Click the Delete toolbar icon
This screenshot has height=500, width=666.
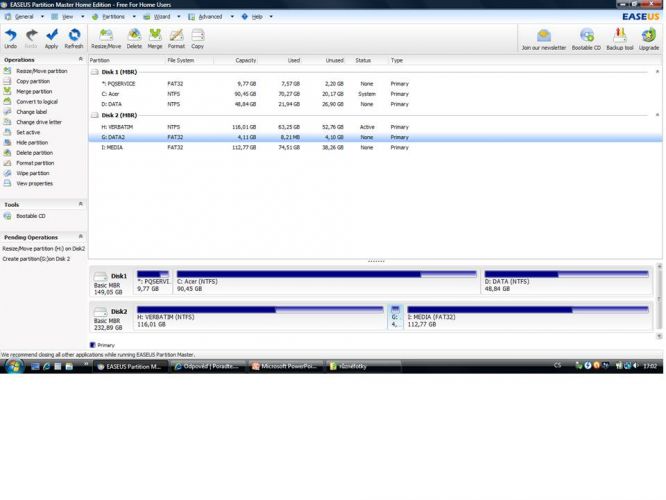click(134, 39)
